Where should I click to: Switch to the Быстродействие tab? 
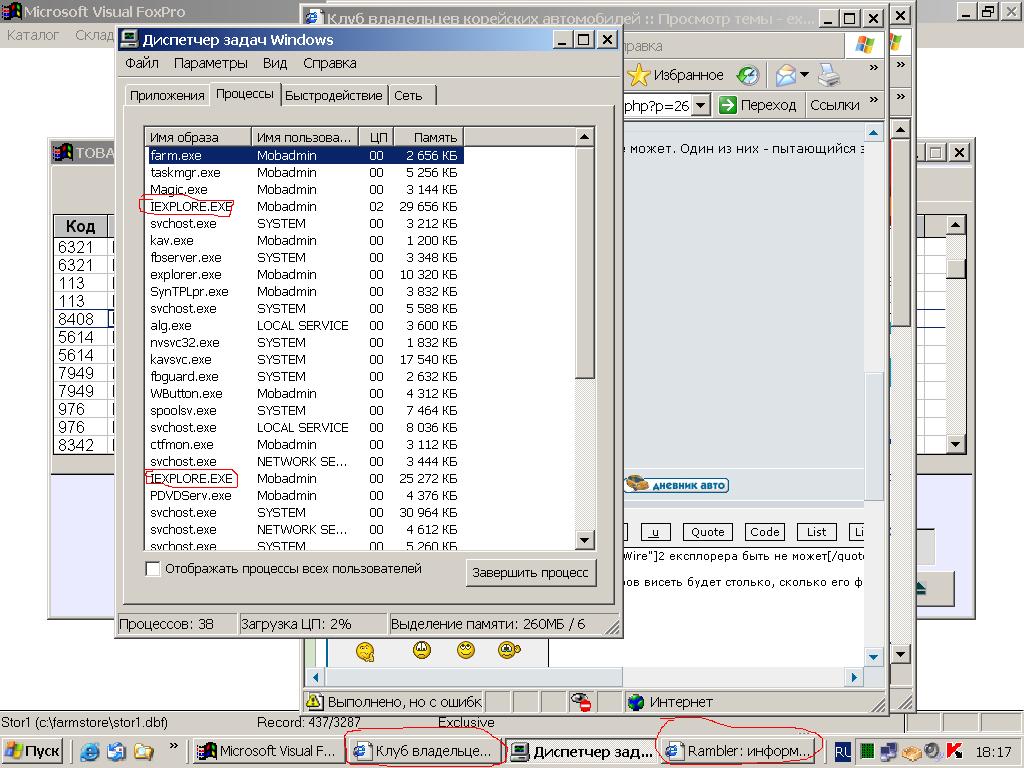333,95
